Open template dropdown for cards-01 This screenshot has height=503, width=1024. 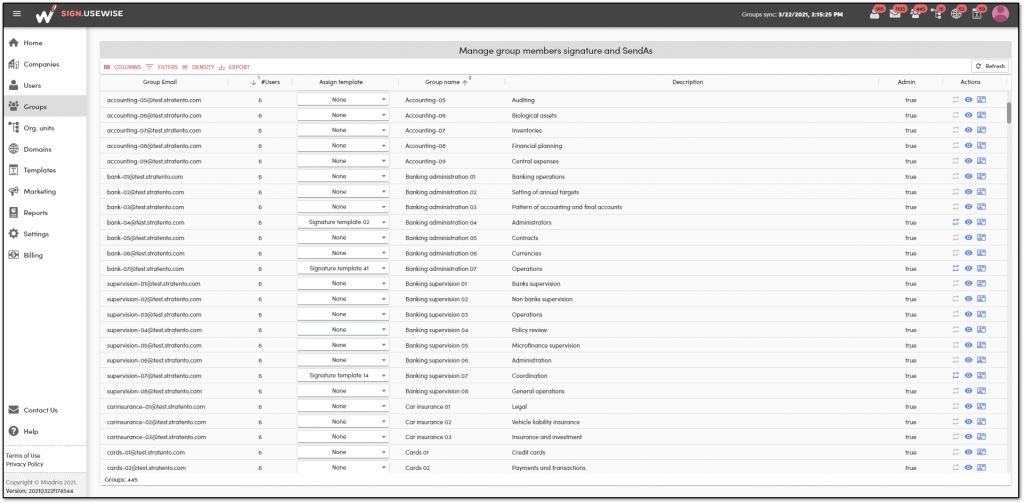[x=343, y=452]
